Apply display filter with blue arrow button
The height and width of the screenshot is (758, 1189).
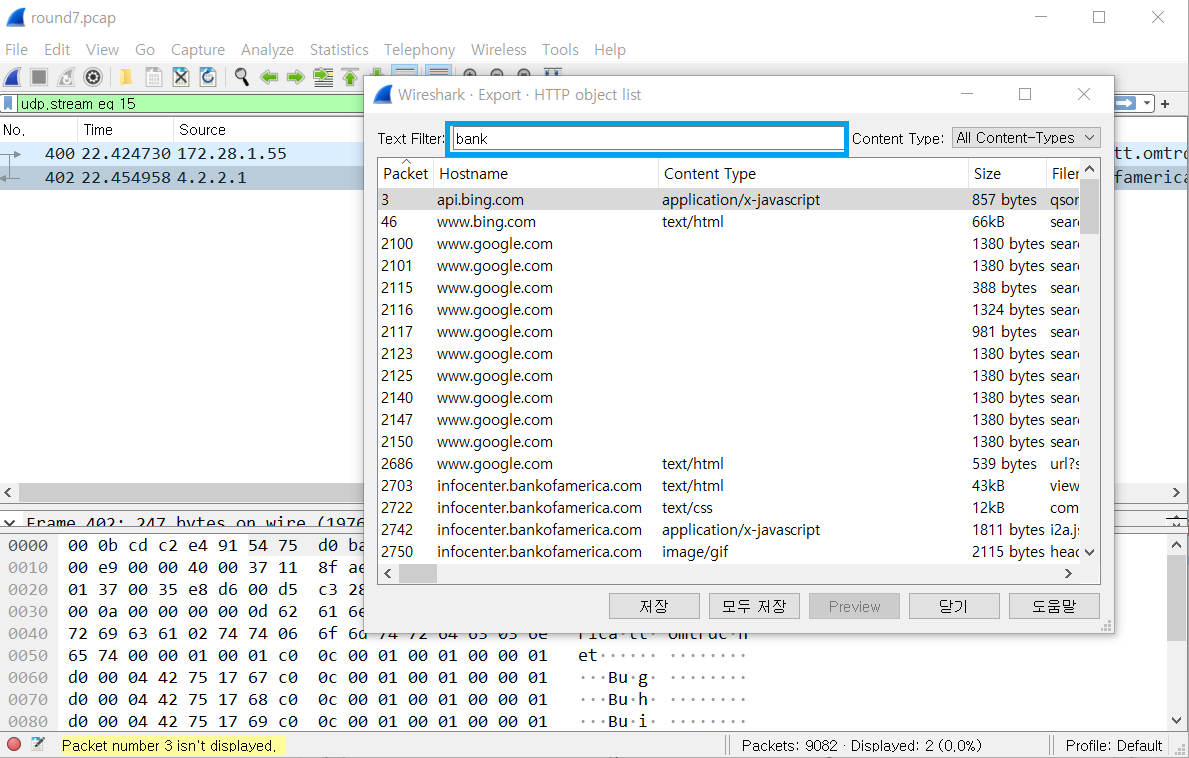[x=1125, y=103]
